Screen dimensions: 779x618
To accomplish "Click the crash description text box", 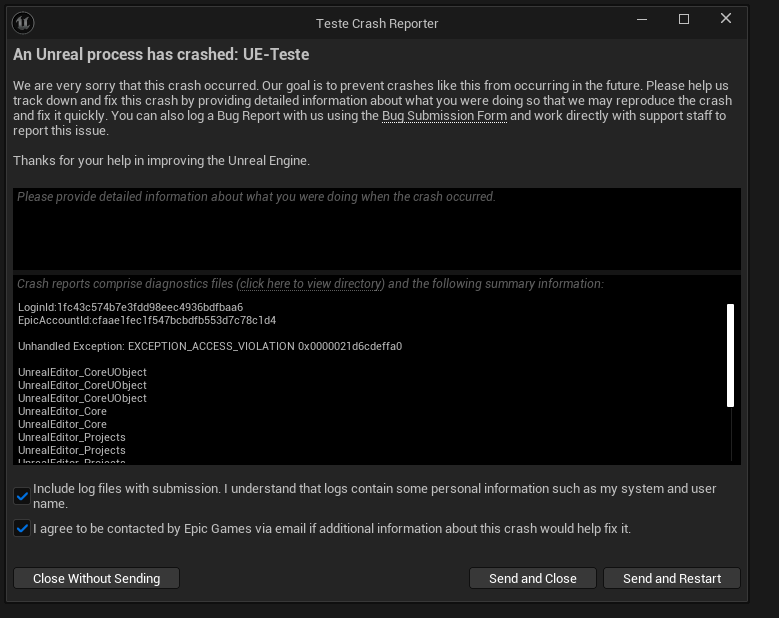I will pyautogui.click(x=377, y=229).
